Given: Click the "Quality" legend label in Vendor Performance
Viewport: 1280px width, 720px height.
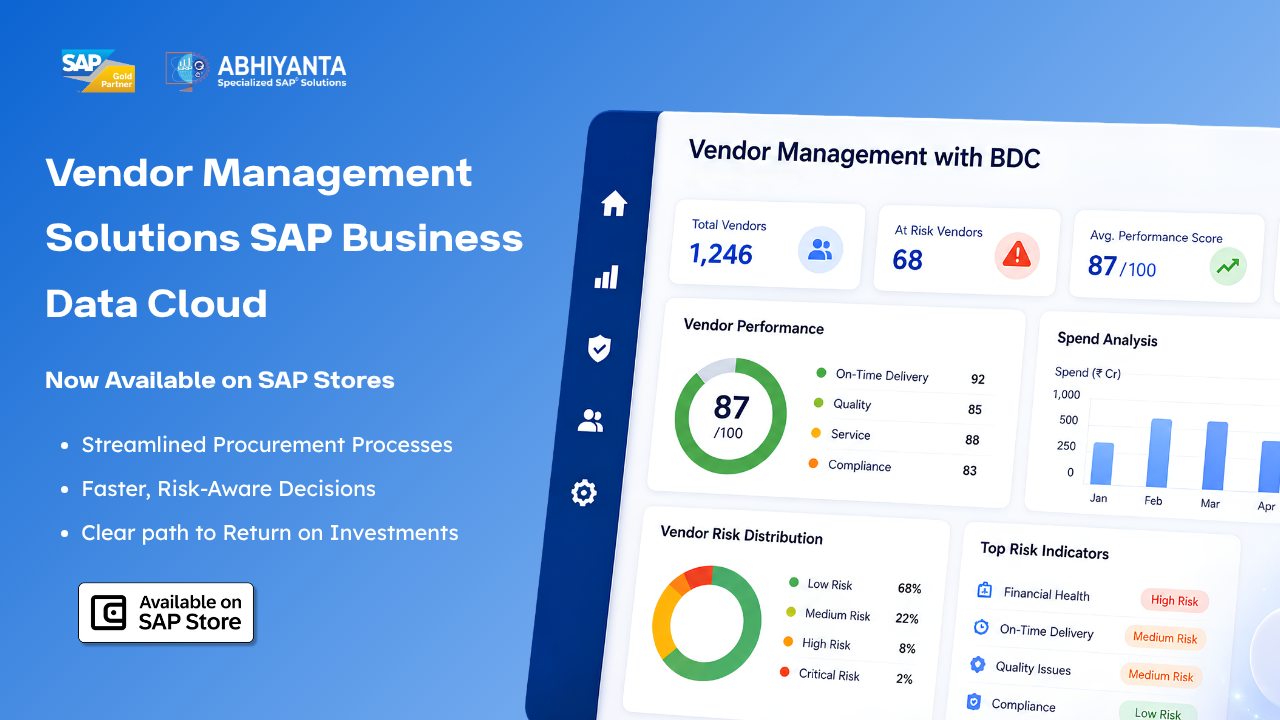Looking at the screenshot, I should tap(852, 404).
